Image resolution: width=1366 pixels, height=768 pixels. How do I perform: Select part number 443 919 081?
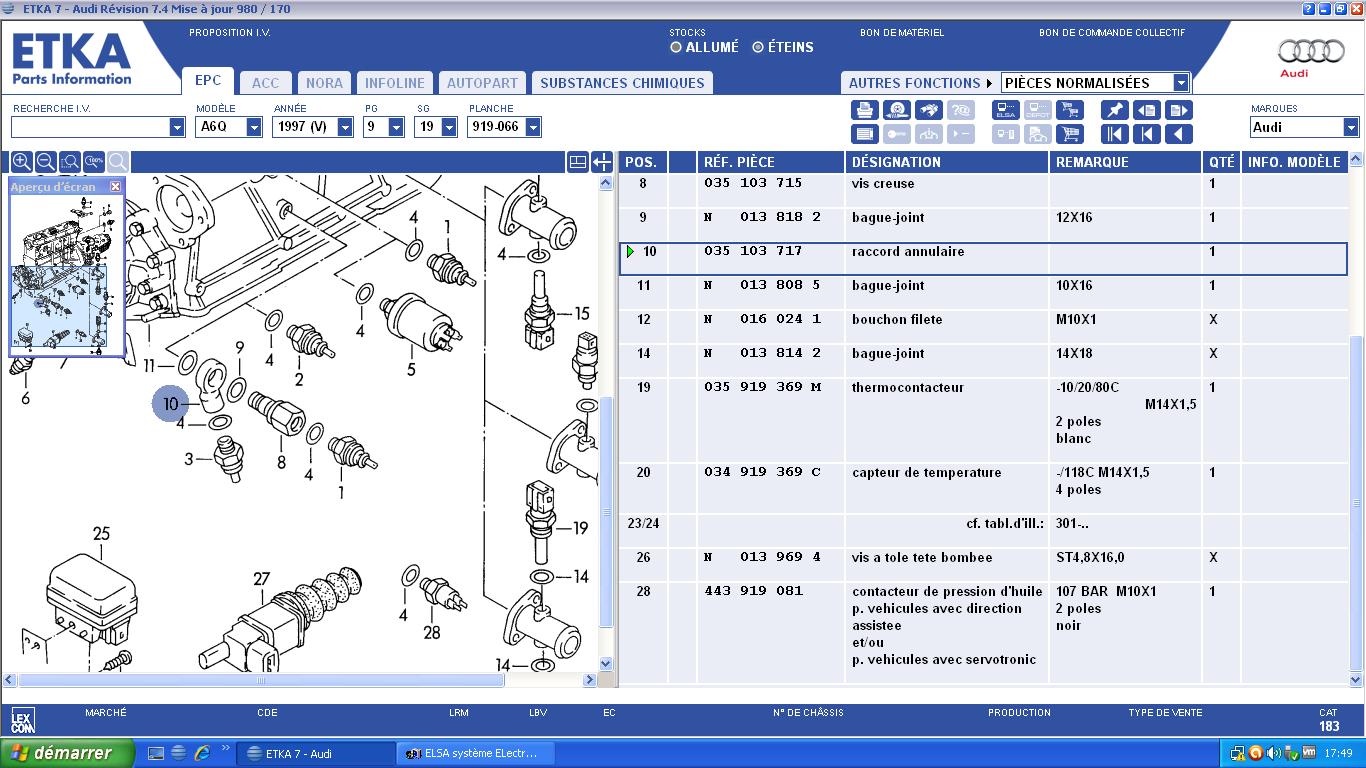pos(754,591)
